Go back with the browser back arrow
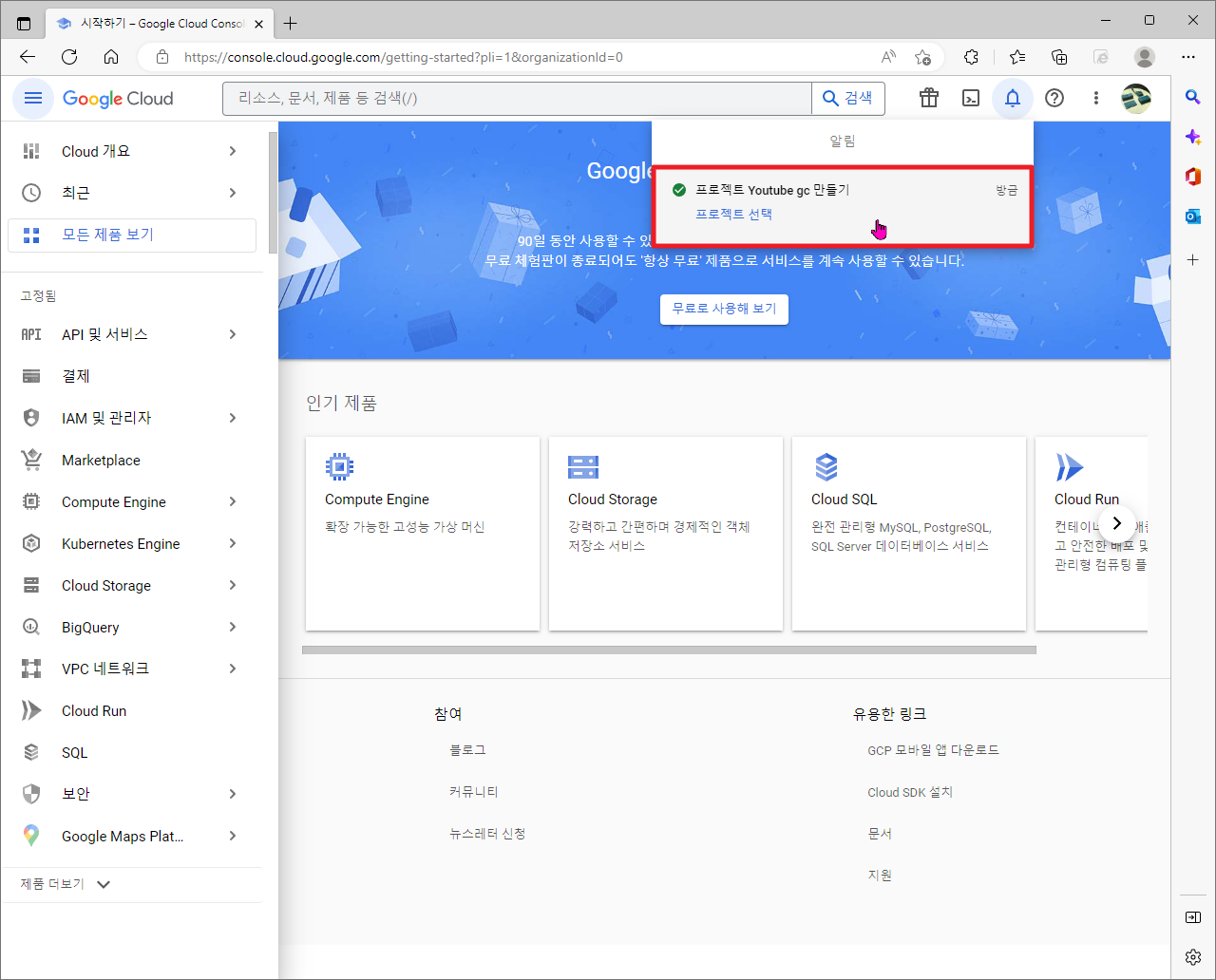 point(28,57)
